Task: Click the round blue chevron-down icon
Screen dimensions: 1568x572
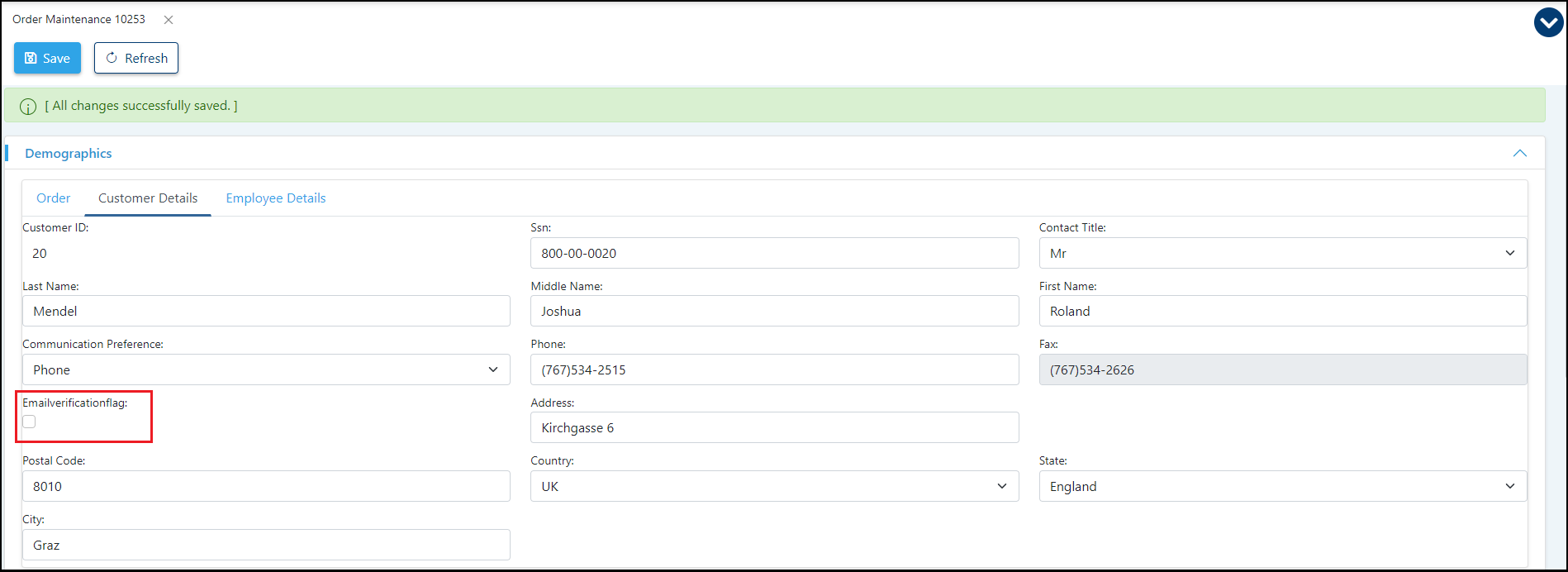Action: point(1548,22)
